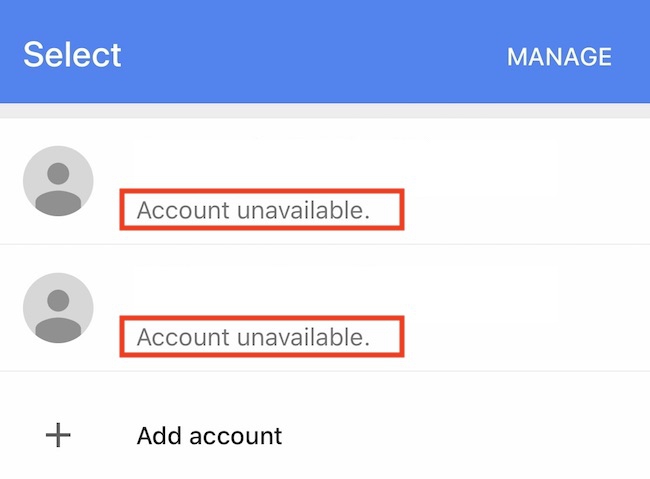This screenshot has width=650, height=479.
Task: Click second 'Account unavailable.' status text
Action: pos(253,337)
